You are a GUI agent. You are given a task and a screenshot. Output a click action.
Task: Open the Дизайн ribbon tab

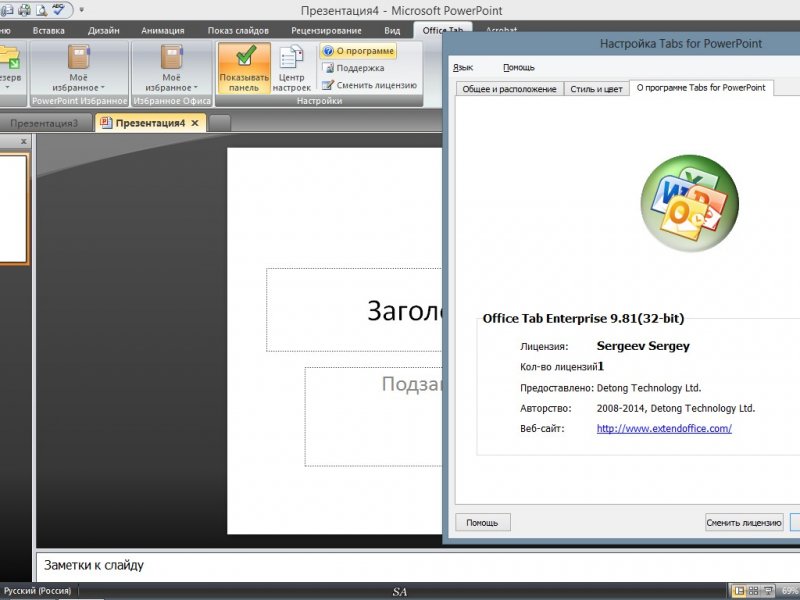click(x=104, y=31)
